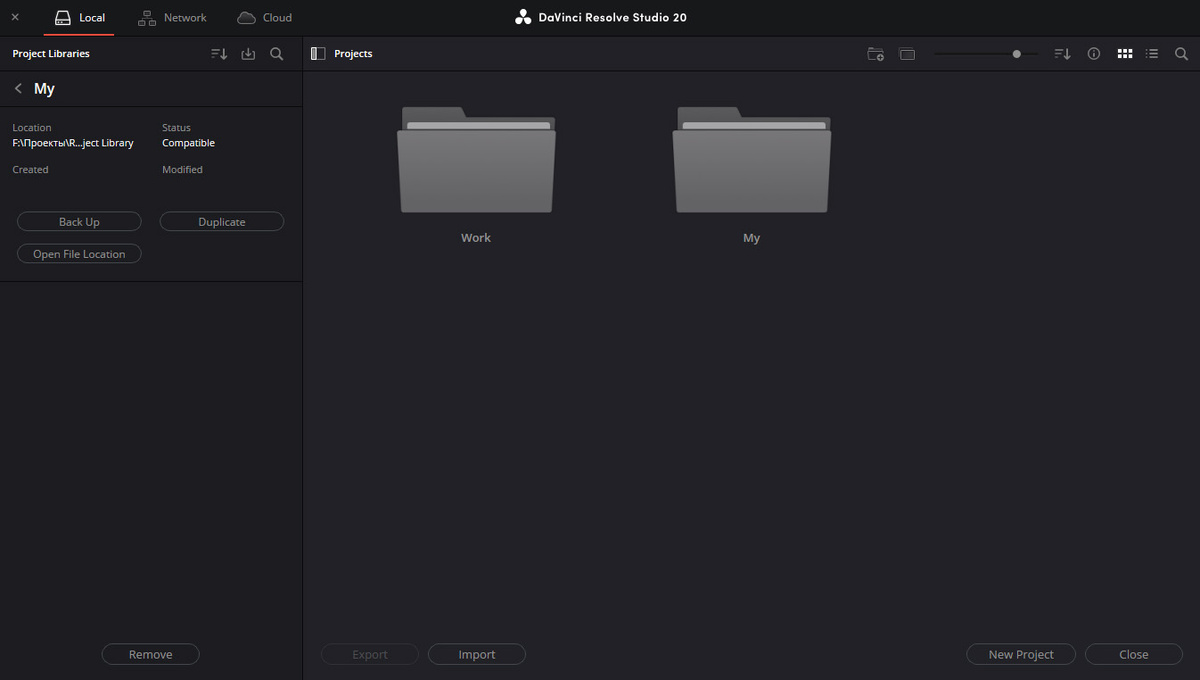Screen dimensions: 1200x680
Task: Create a new folder in Projects
Action: tap(875, 54)
